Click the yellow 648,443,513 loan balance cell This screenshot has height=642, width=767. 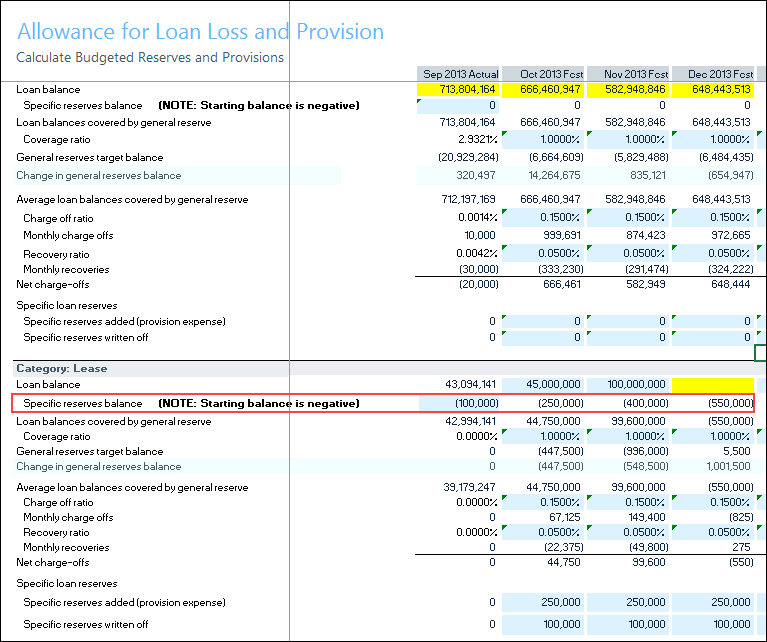(713, 90)
